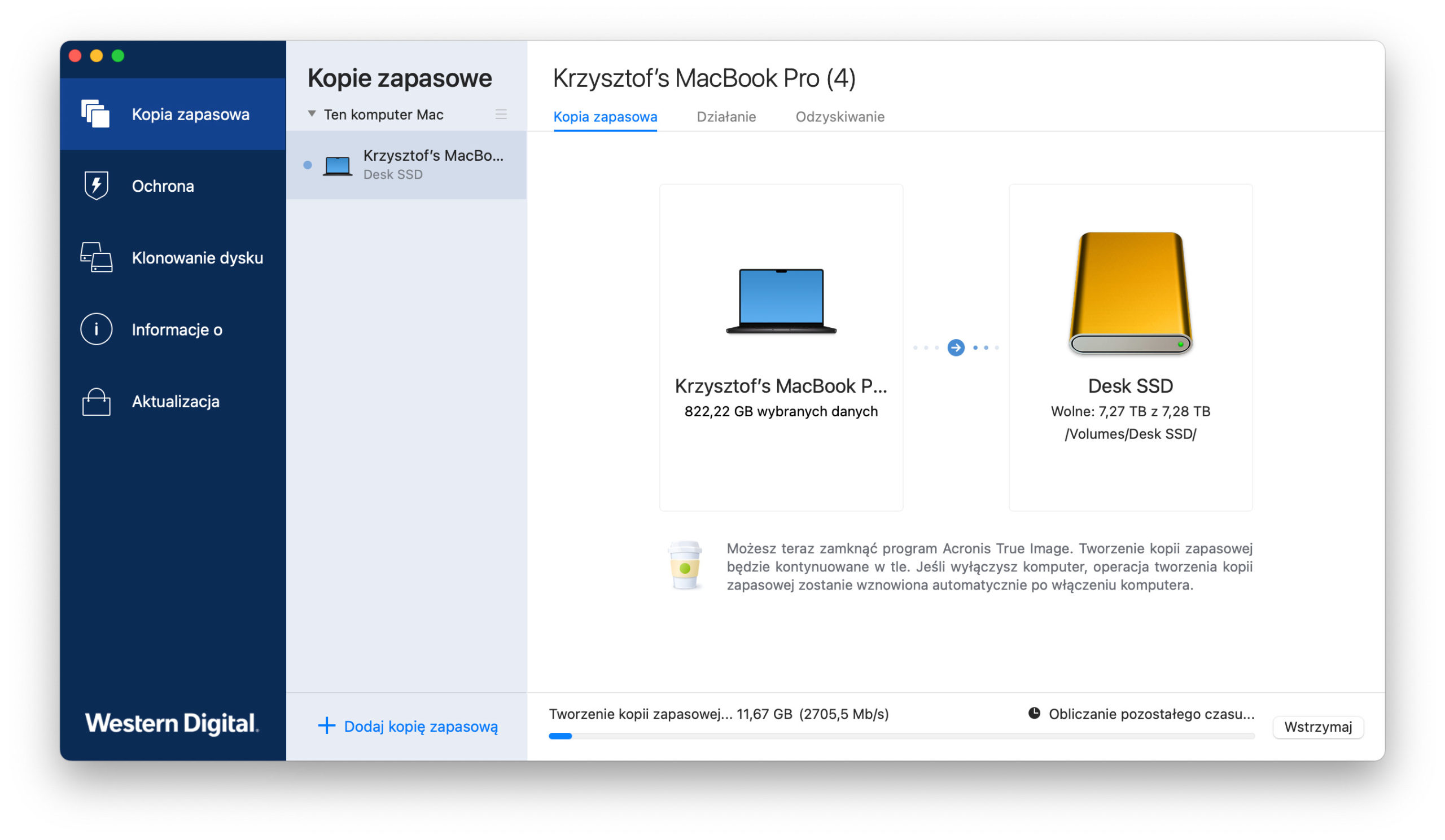Click the Wolne: 7,27 TB z 7,28 TB text
Viewport: 1445px width, 840px height.
click(1131, 411)
